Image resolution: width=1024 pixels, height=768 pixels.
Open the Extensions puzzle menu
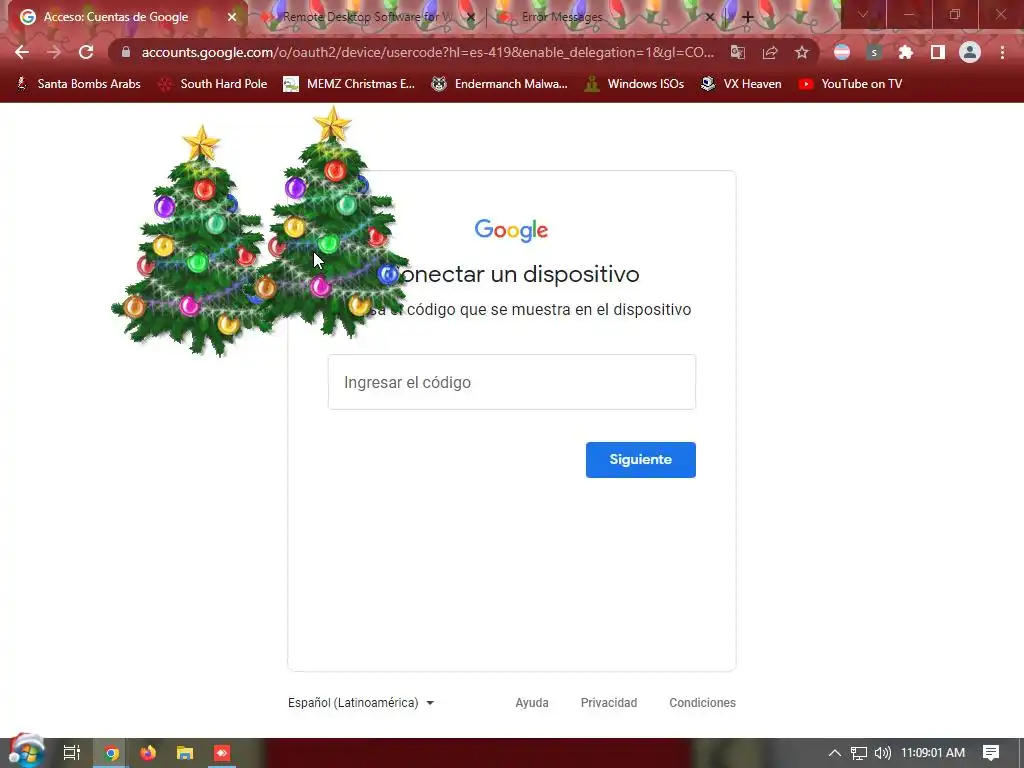(x=905, y=52)
